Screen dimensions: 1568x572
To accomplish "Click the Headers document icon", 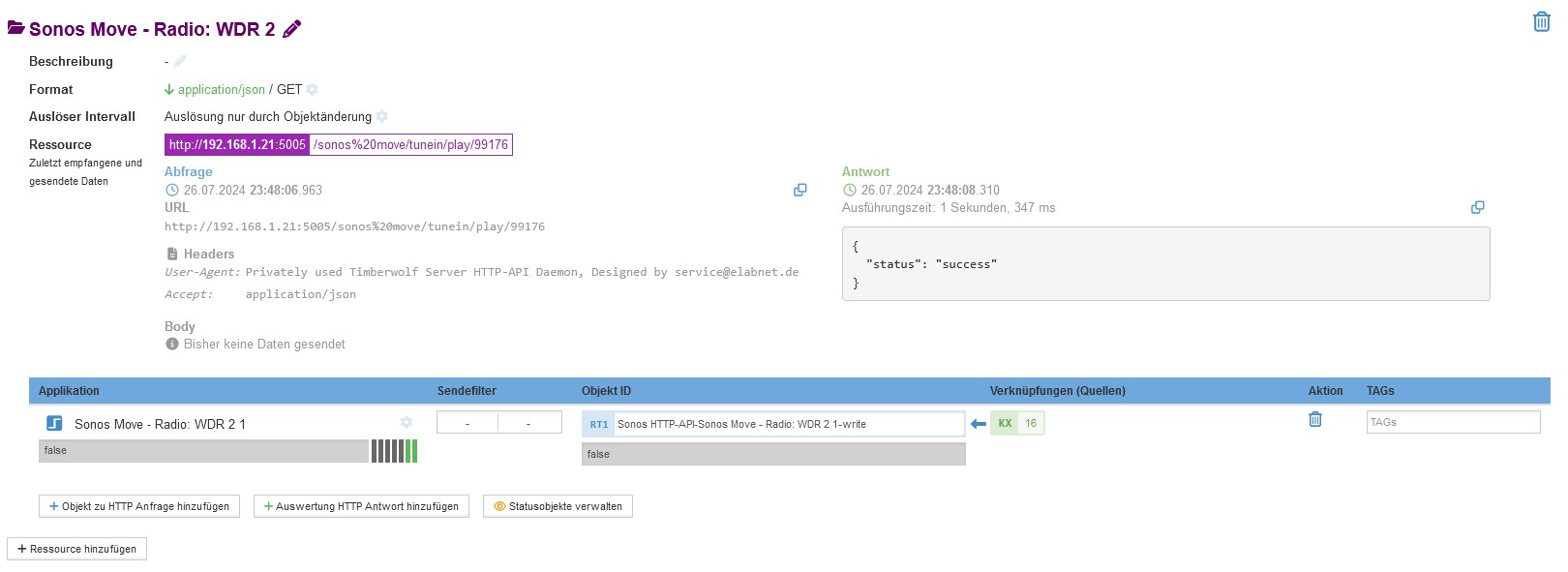I will 171,254.
